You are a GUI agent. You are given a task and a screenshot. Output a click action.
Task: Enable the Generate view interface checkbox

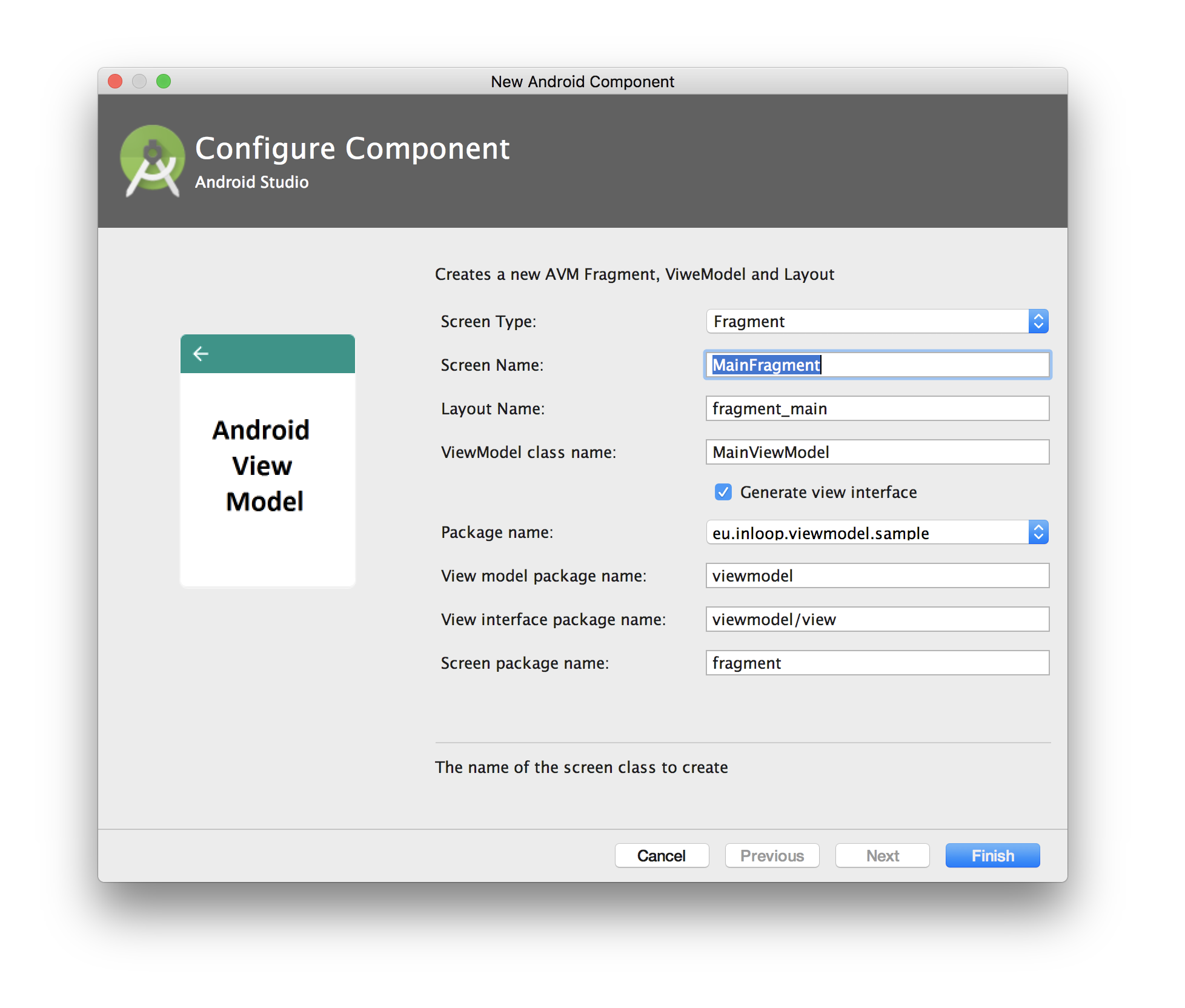[x=723, y=492]
